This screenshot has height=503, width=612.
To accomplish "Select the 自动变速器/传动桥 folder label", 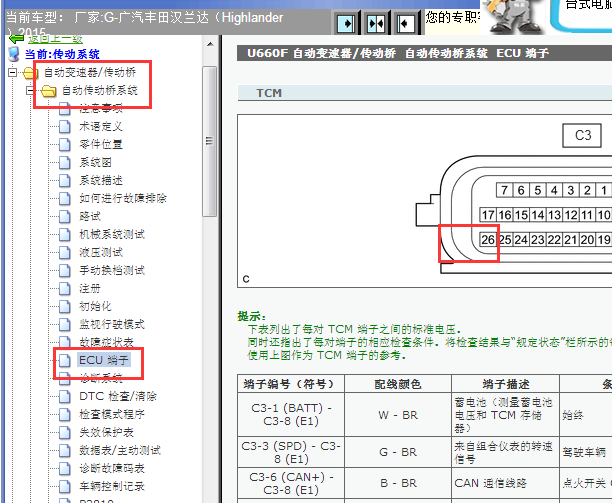I will (90, 72).
